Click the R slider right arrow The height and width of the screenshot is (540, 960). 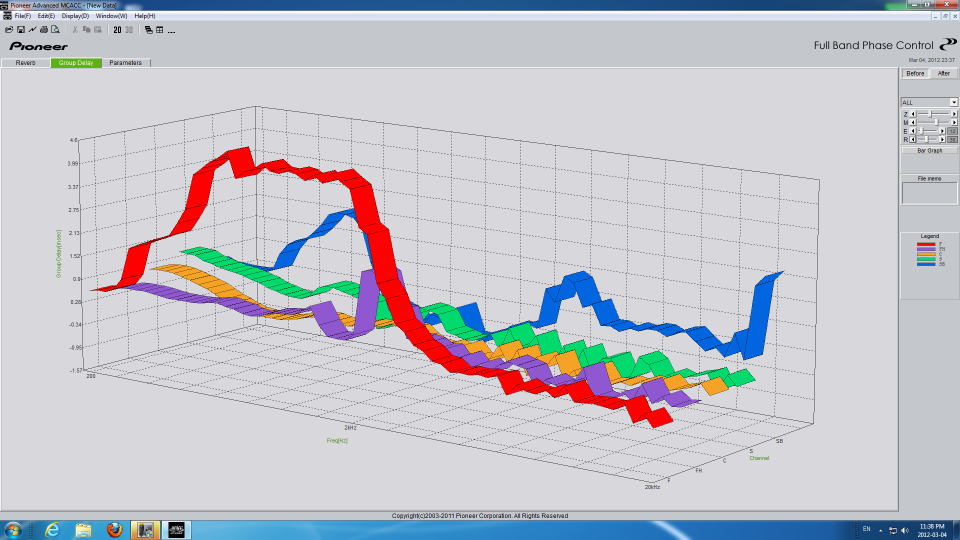click(942, 140)
